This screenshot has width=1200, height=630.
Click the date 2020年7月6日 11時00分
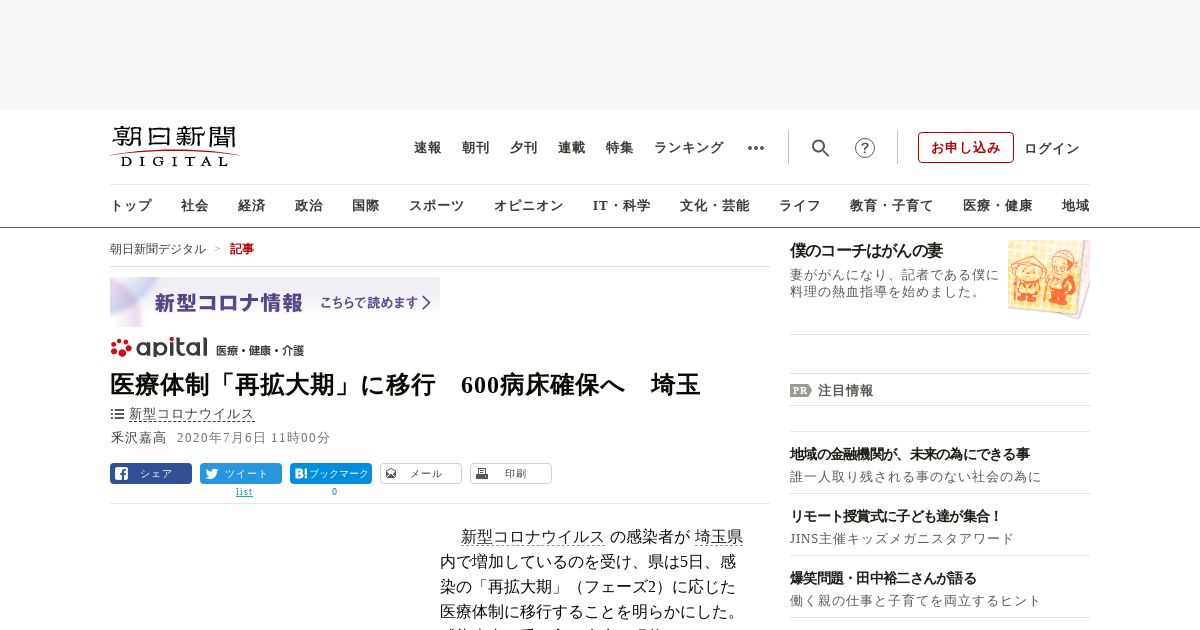click(x=253, y=438)
